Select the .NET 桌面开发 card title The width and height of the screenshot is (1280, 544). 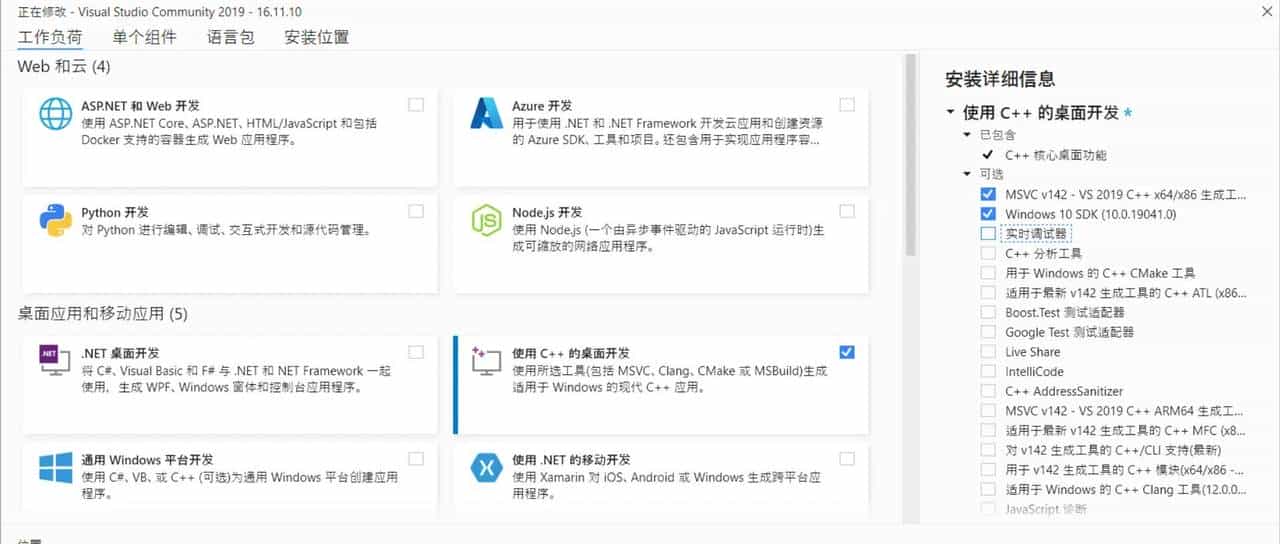[x=120, y=353]
